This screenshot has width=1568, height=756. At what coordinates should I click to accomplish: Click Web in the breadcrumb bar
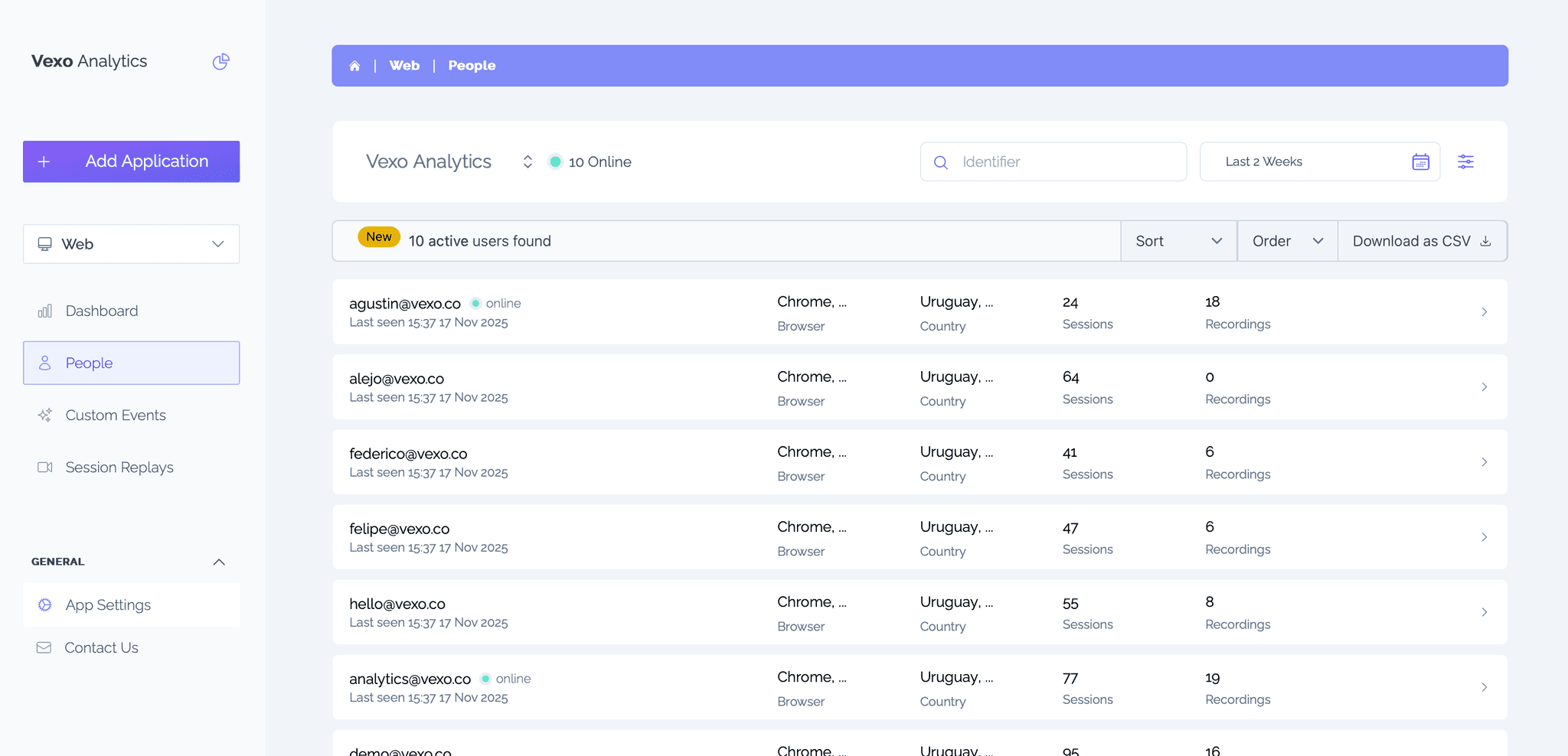coord(404,66)
